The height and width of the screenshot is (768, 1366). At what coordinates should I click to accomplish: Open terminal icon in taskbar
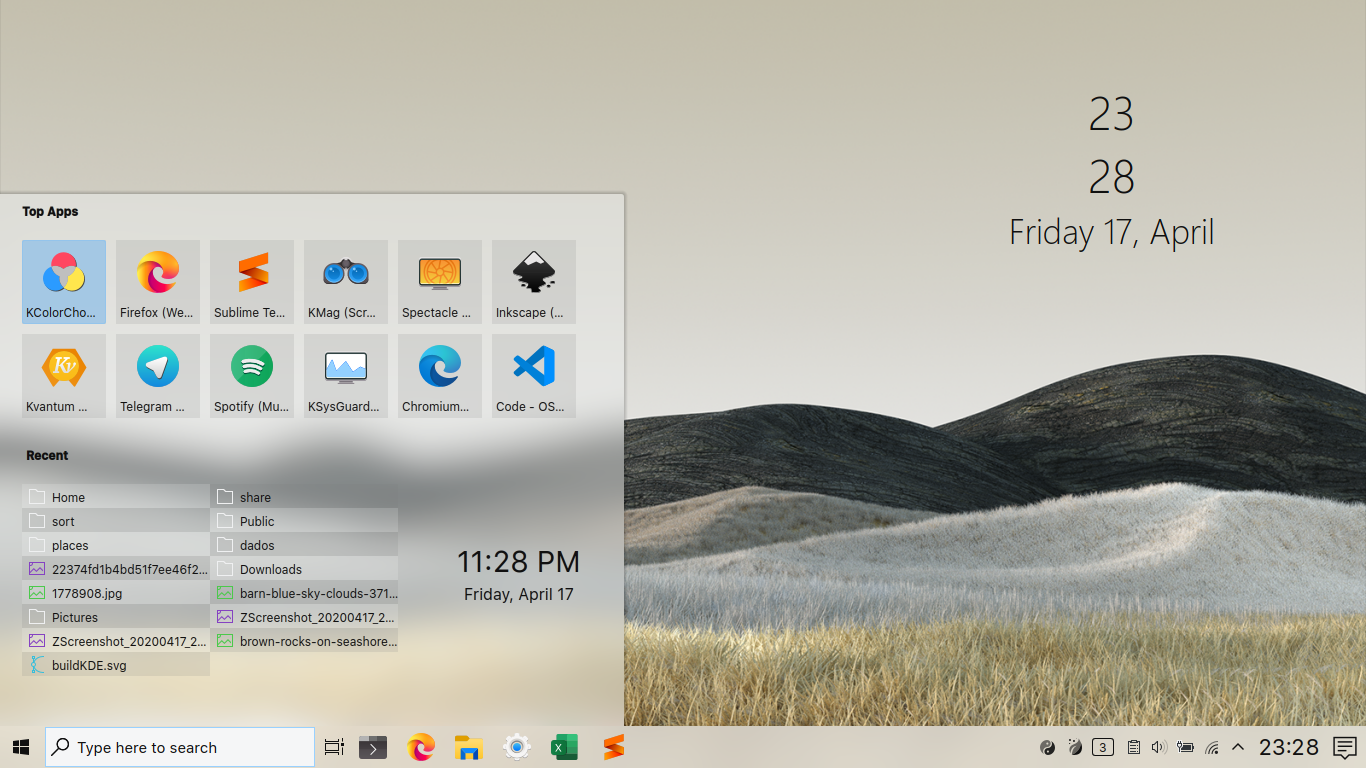(x=373, y=747)
